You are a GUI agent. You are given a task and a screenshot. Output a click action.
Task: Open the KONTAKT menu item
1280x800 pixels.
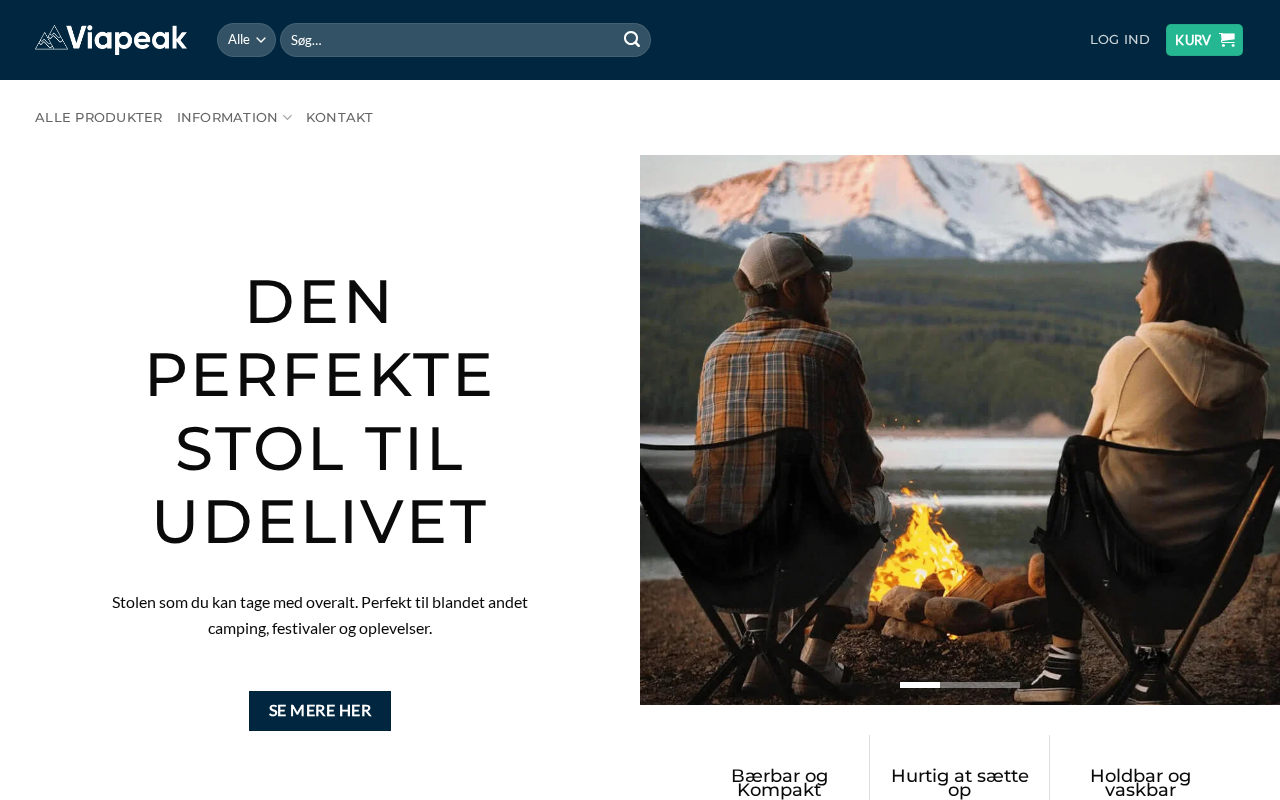coord(340,118)
